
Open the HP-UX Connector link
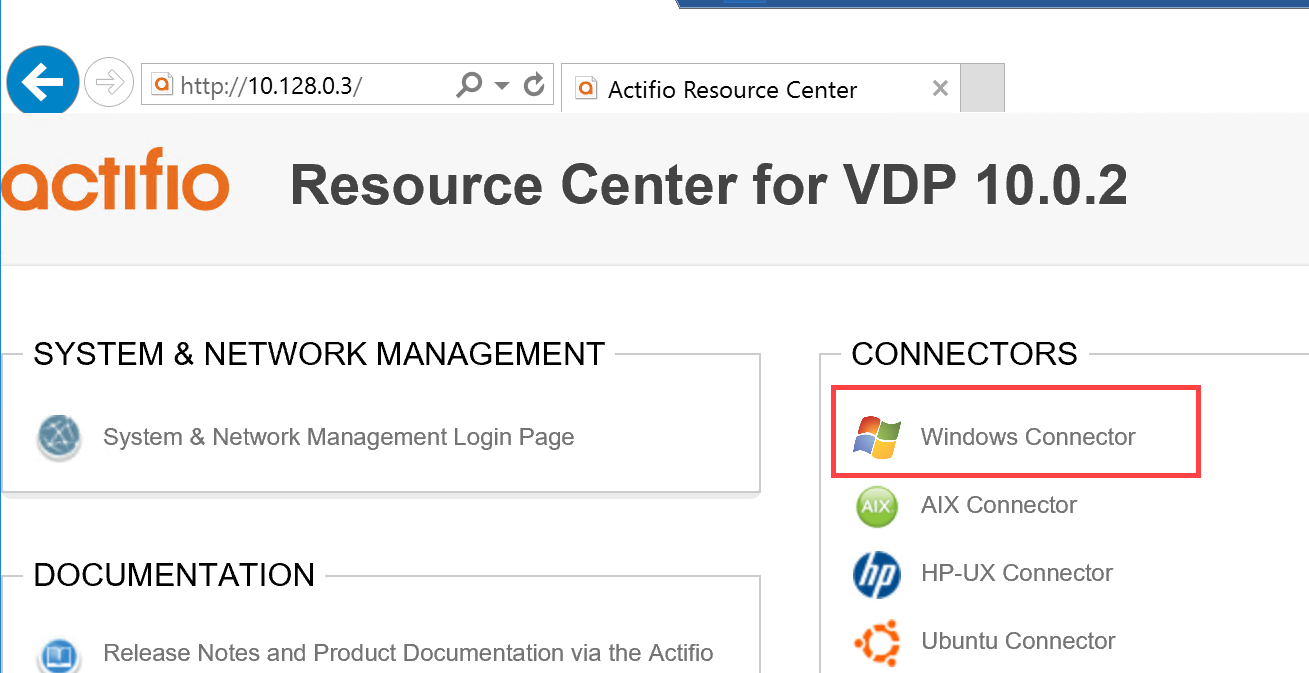pos(1016,573)
